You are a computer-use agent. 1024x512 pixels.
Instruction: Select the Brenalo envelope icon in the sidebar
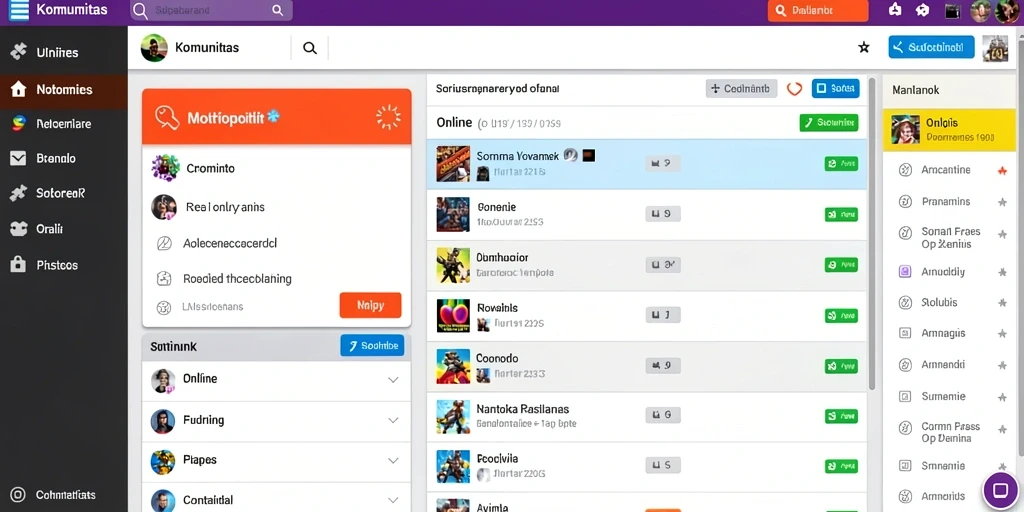[18, 158]
